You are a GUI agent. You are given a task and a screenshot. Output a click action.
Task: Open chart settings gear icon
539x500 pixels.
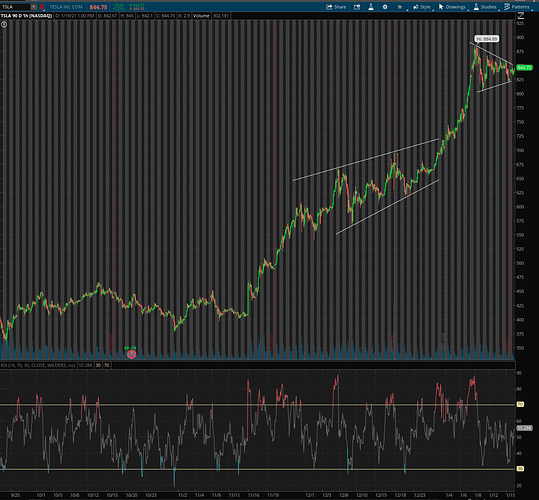385,7
